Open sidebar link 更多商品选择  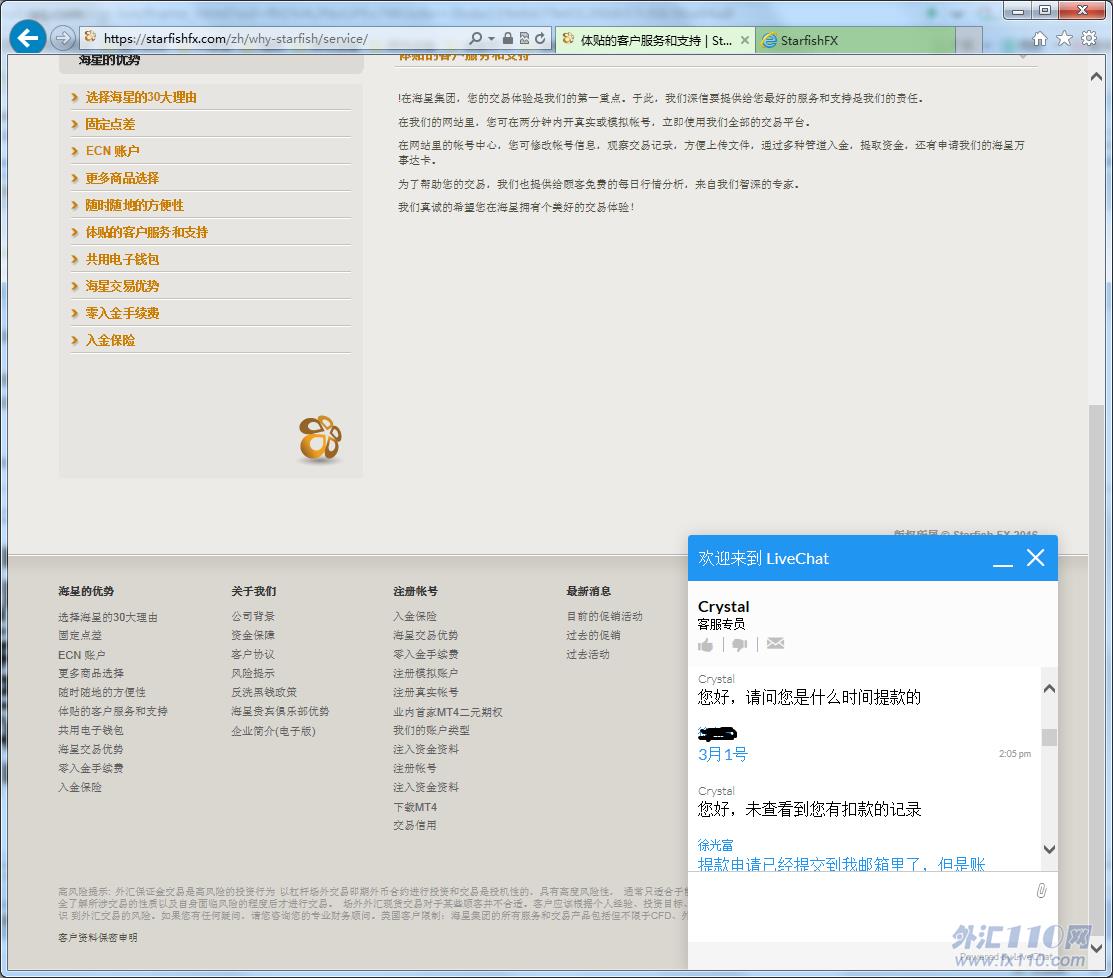click(x=122, y=178)
